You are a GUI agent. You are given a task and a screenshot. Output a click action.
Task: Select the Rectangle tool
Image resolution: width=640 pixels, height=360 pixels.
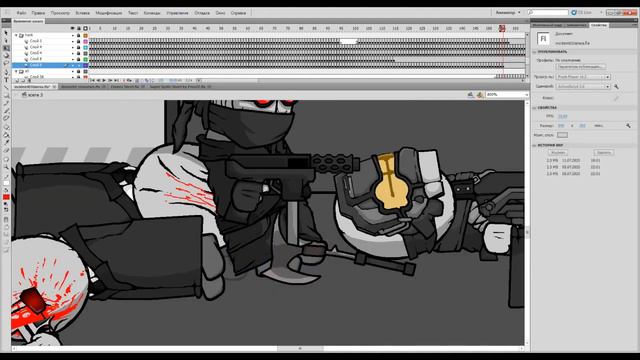(6, 96)
